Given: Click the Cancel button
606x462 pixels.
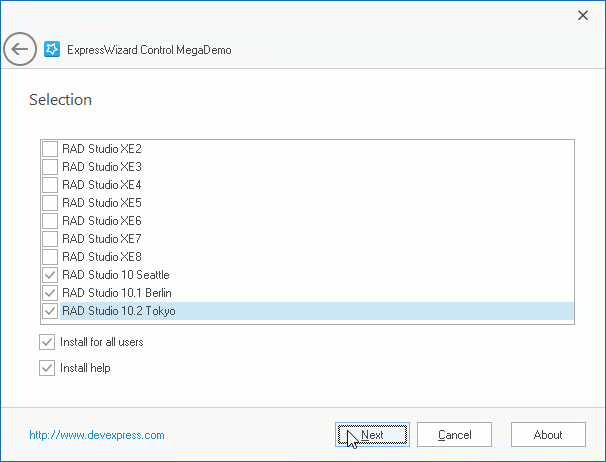Looking at the screenshot, I should pyautogui.click(x=454, y=435).
